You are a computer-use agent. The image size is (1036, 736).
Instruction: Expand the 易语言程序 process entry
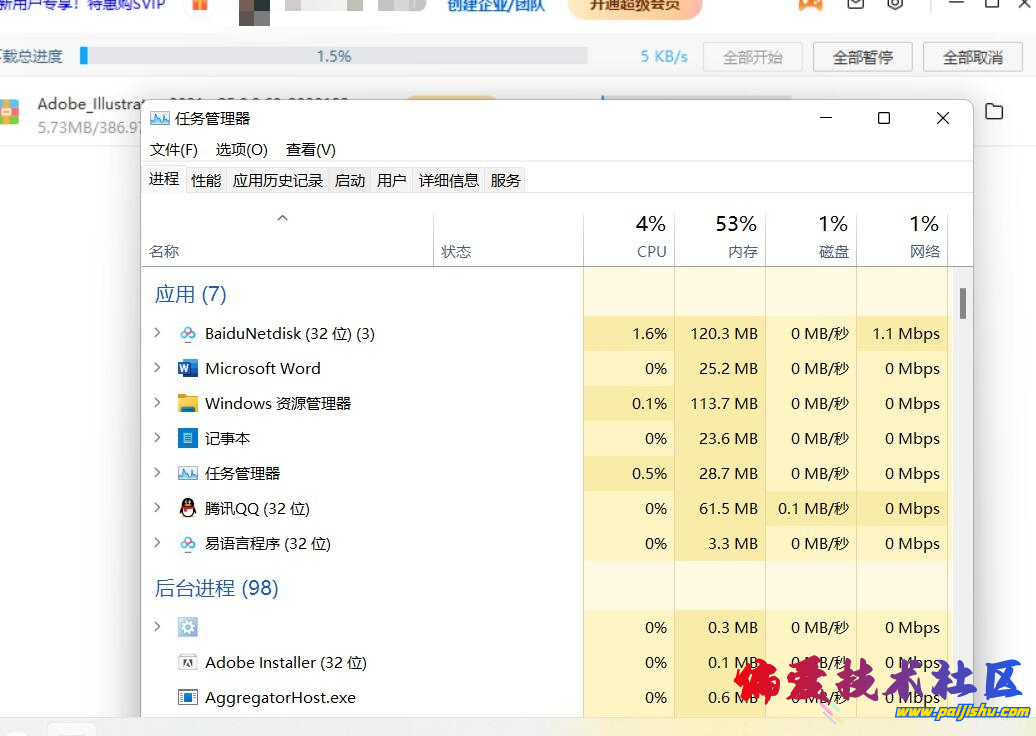[x=158, y=543]
